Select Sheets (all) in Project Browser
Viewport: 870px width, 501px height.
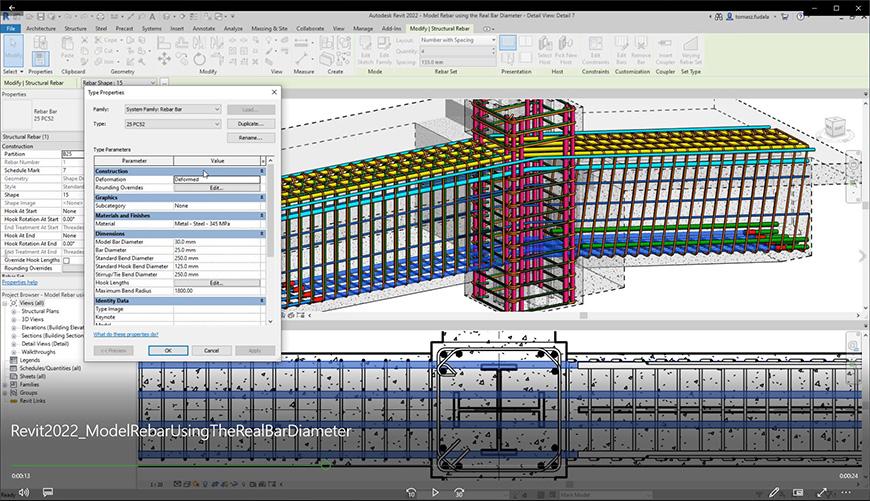coord(33,376)
